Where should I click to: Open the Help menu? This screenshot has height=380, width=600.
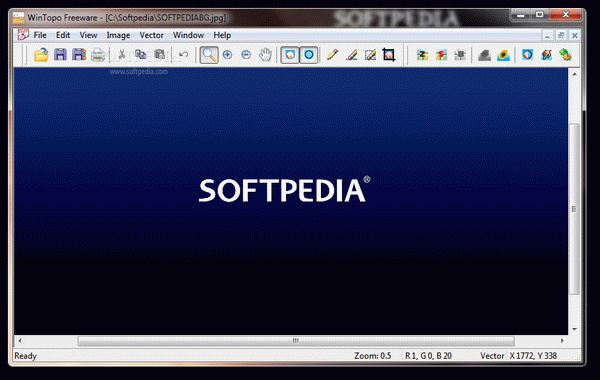pos(222,35)
